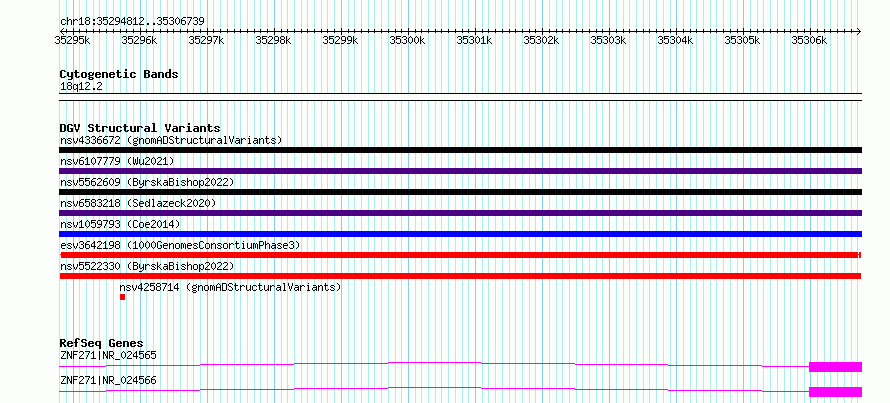Click the right arrowhead of the ruler

859,31
